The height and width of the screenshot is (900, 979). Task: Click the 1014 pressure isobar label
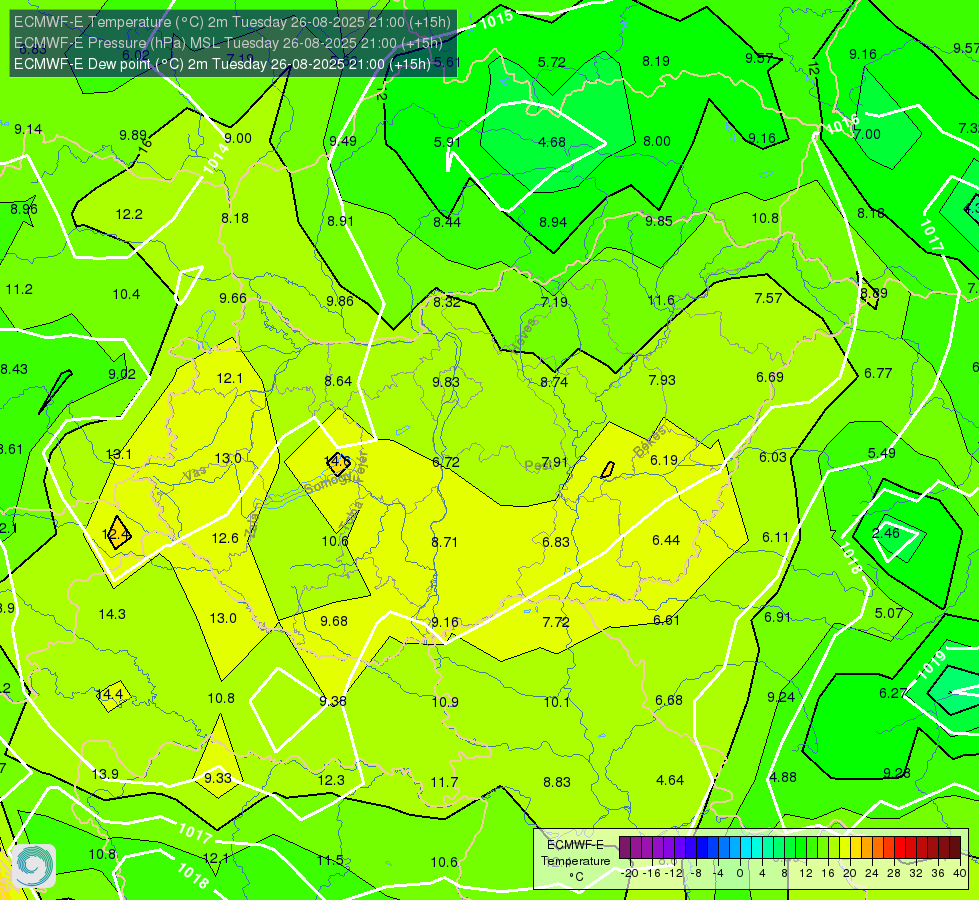tap(215, 158)
